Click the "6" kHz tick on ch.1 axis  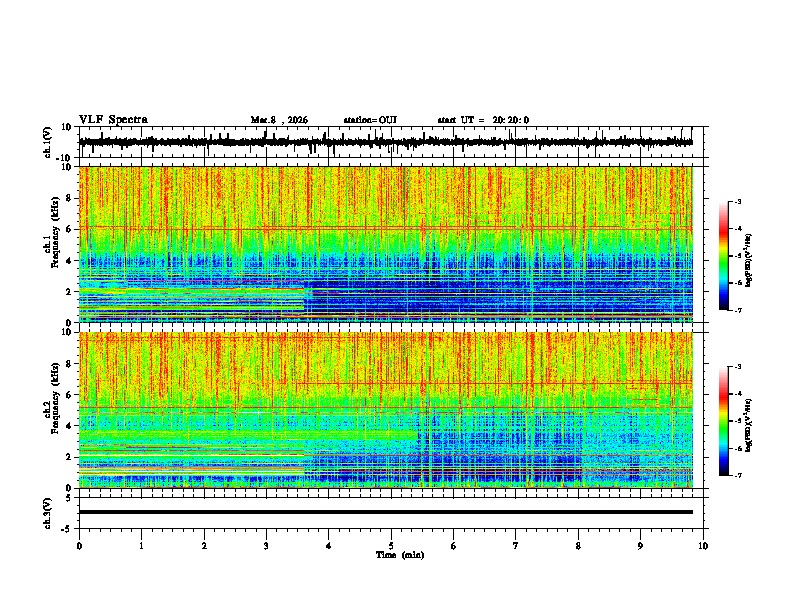click(x=70, y=229)
